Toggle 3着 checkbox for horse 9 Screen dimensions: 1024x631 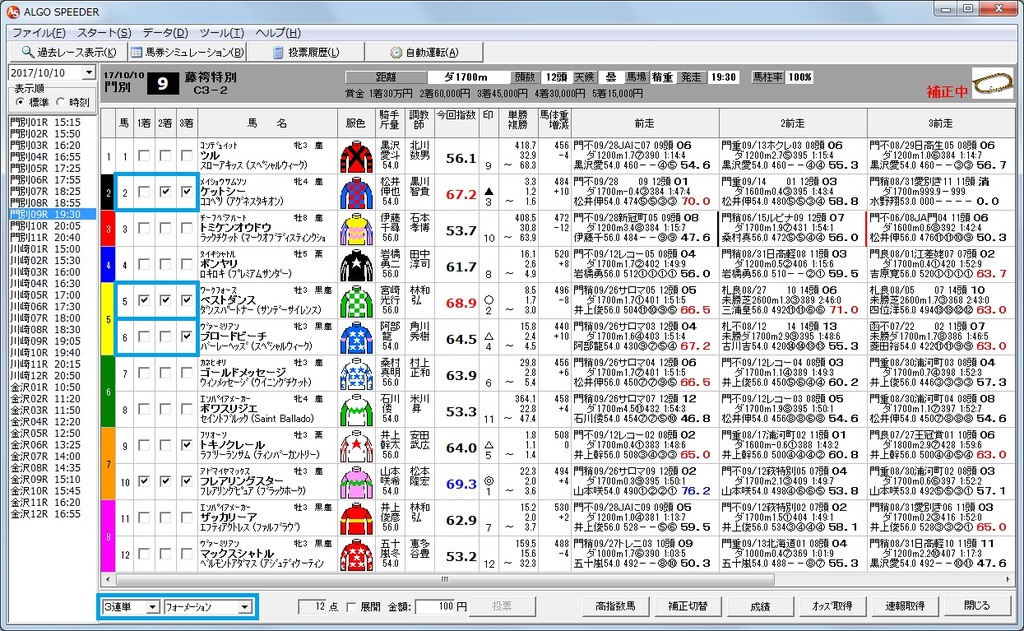[x=187, y=445]
